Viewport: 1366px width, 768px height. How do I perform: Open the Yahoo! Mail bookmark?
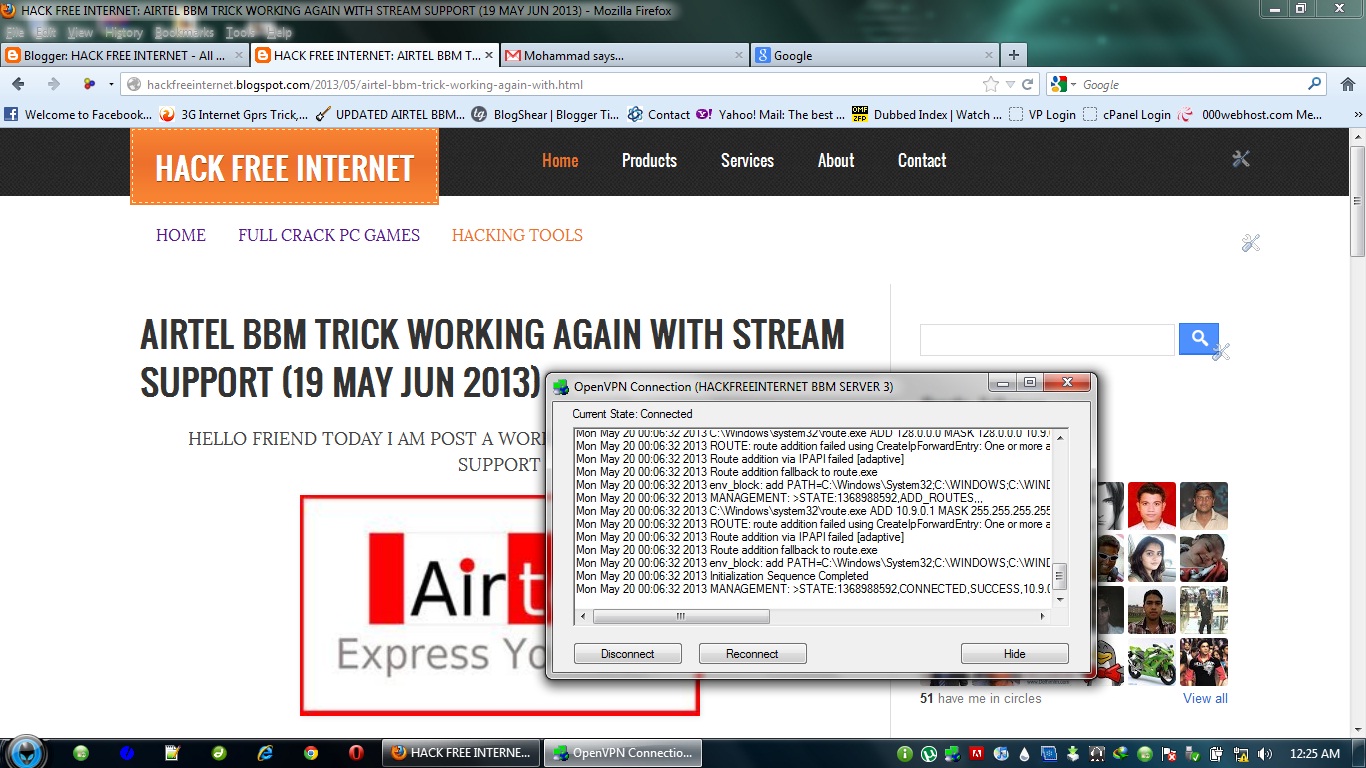tap(771, 115)
